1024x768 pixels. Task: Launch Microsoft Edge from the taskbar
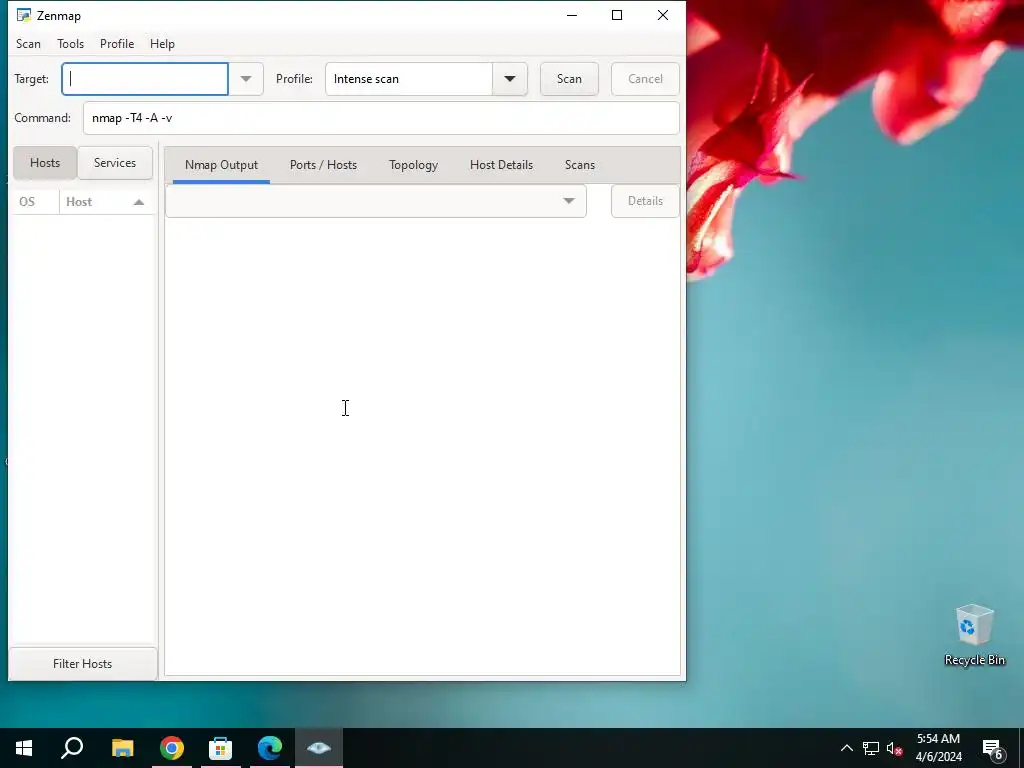(270, 748)
